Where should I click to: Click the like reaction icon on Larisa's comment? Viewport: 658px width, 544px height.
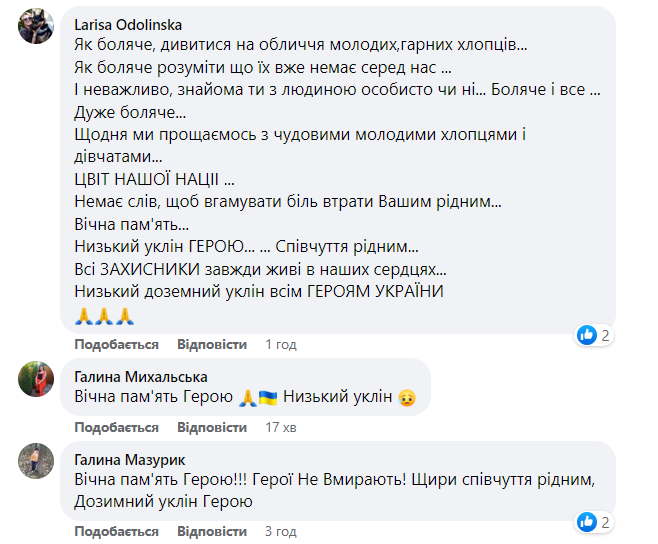coord(587,335)
